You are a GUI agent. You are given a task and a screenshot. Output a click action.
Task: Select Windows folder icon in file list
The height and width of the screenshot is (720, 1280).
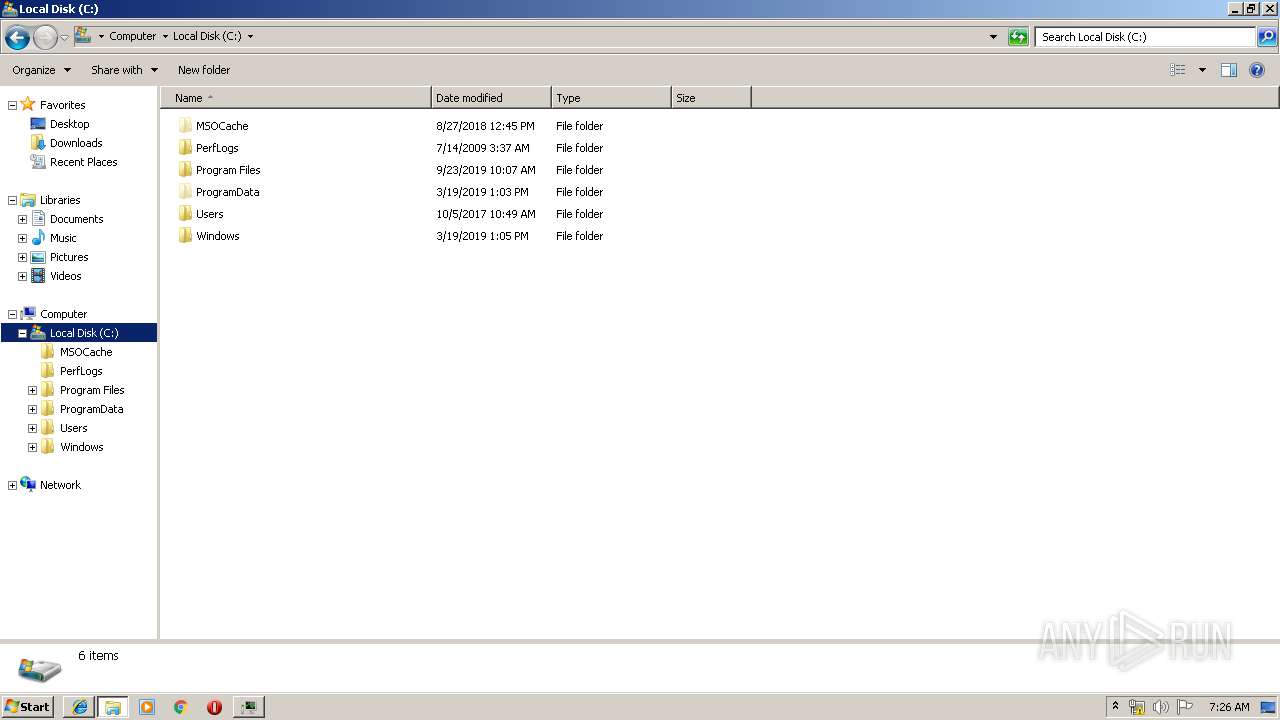(x=185, y=236)
